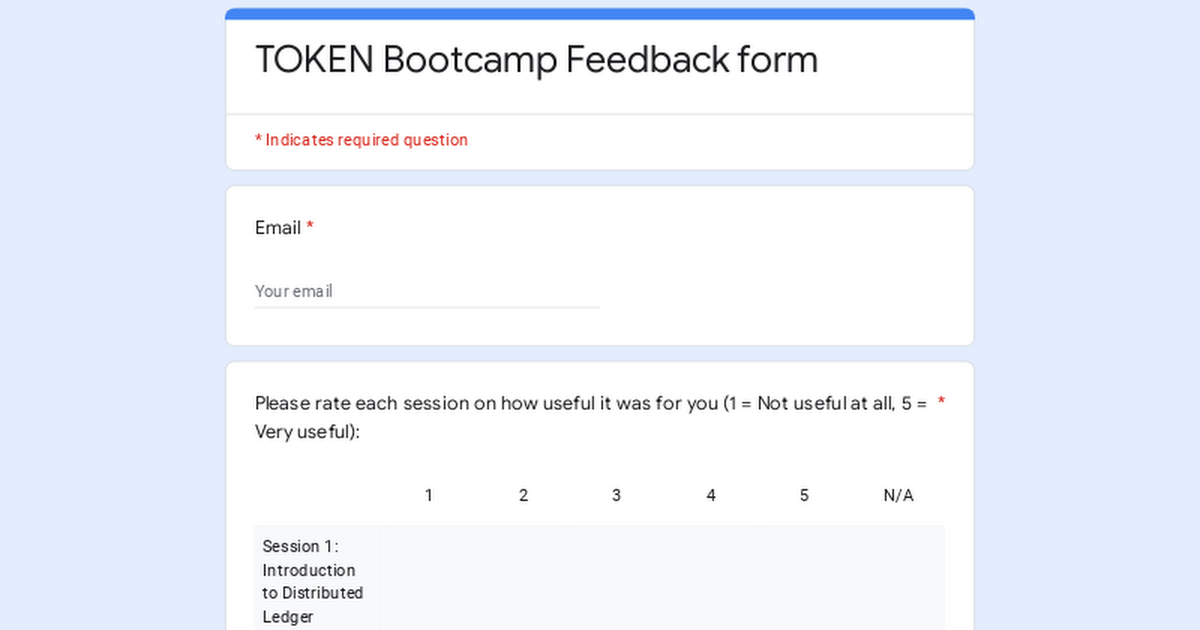
Task: Select rating column header 1
Action: [x=429, y=495]
